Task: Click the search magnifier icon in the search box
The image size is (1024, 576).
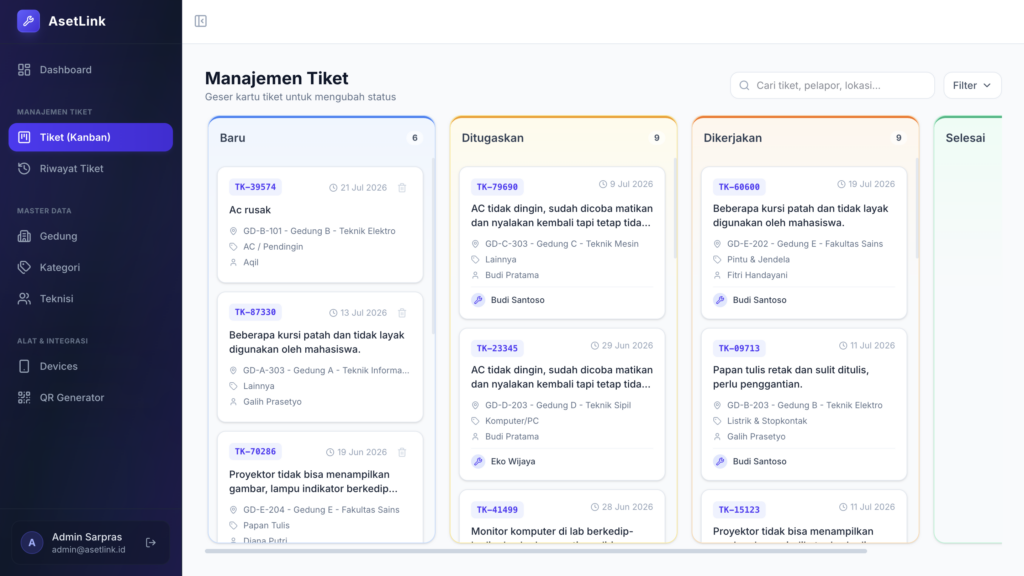Action: pyautogui.click(x=744, y=86)
